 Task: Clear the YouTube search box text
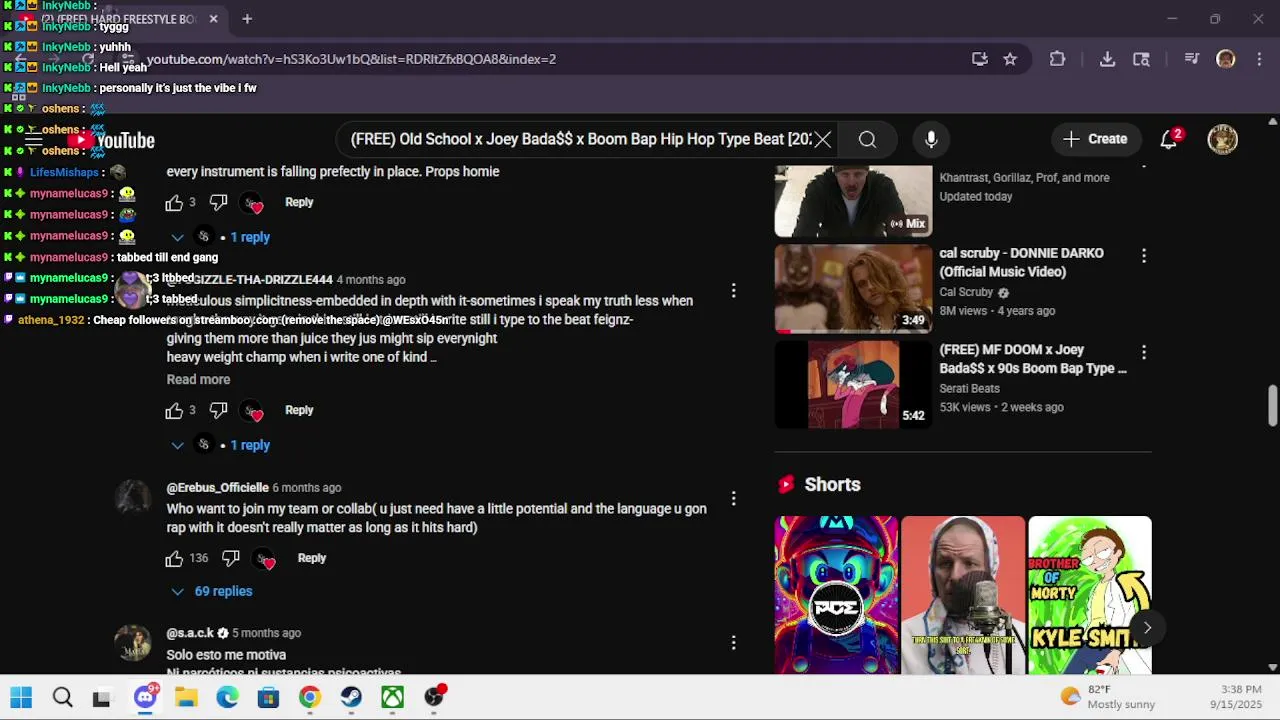click(x=822, y=140)
